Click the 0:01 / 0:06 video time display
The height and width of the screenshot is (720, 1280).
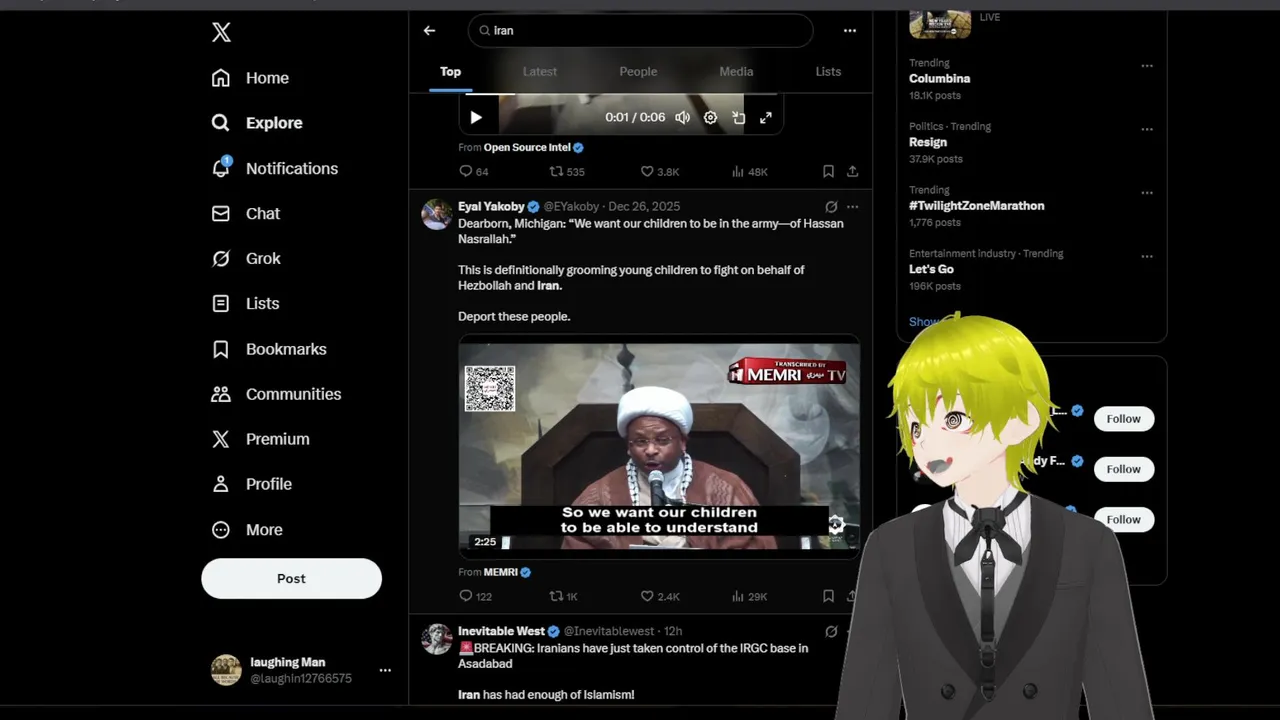coord(635,117)
